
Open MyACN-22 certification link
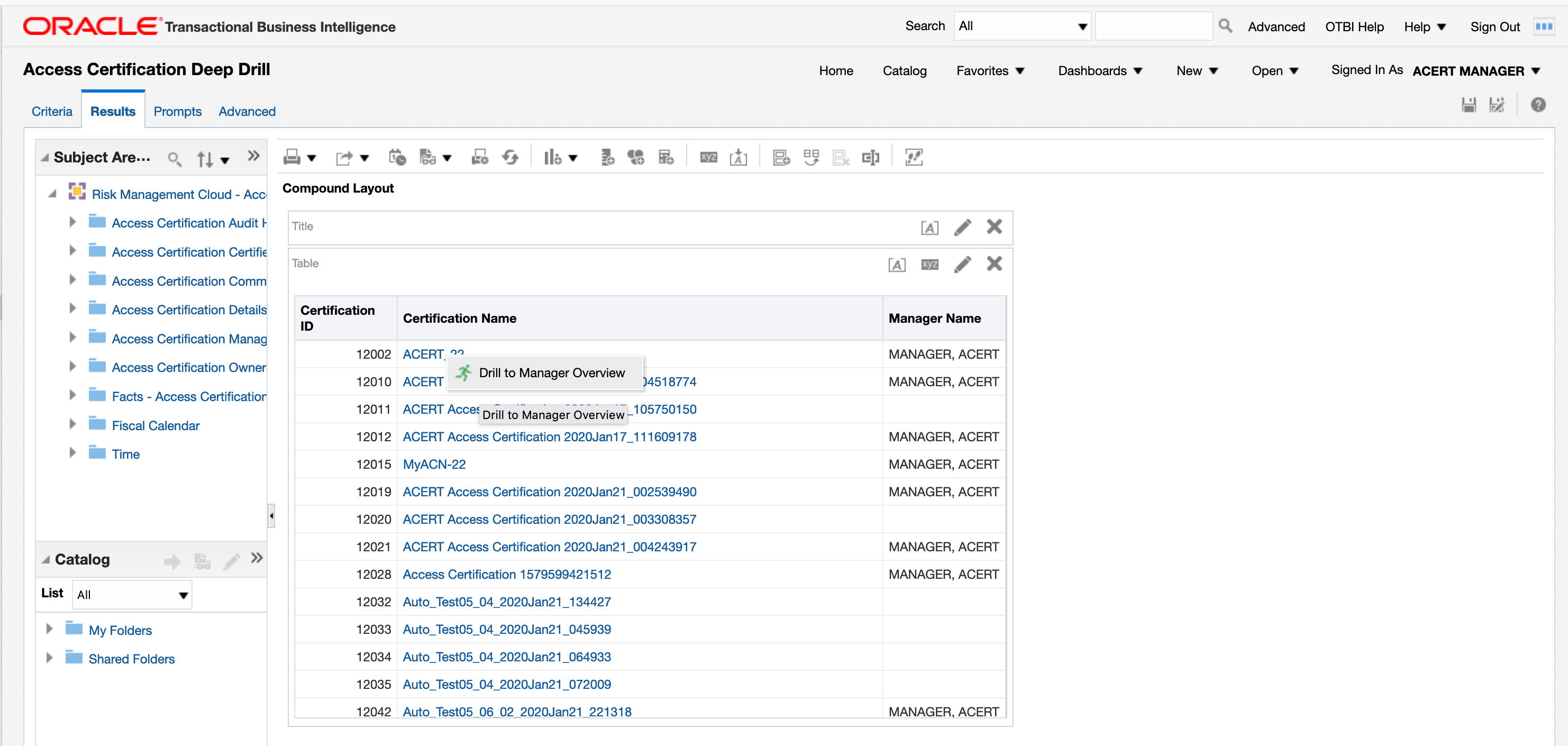coord(434,464)
